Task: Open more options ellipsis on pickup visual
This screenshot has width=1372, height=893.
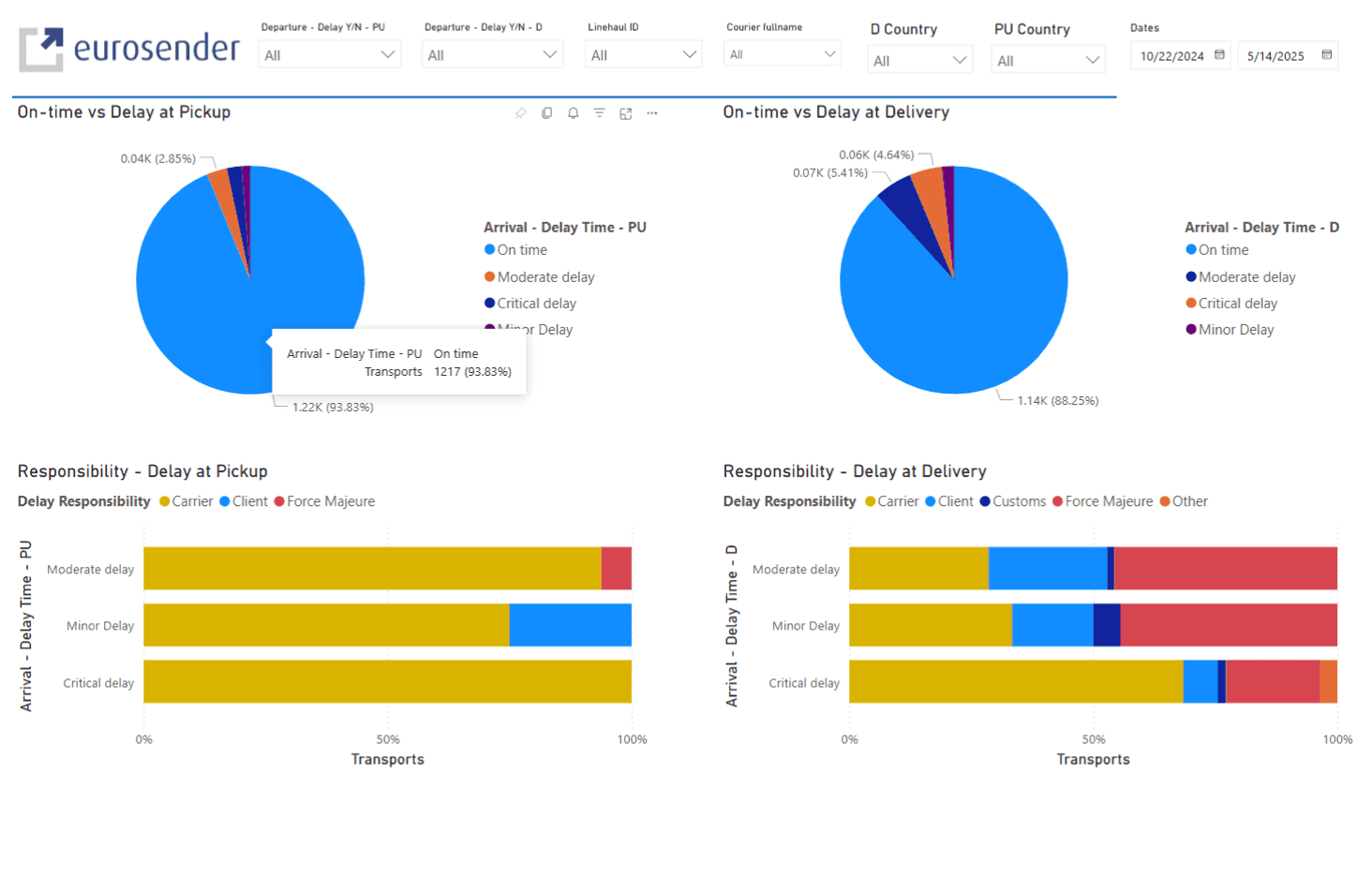Action: pyautogui.click(x=651, y=113)
